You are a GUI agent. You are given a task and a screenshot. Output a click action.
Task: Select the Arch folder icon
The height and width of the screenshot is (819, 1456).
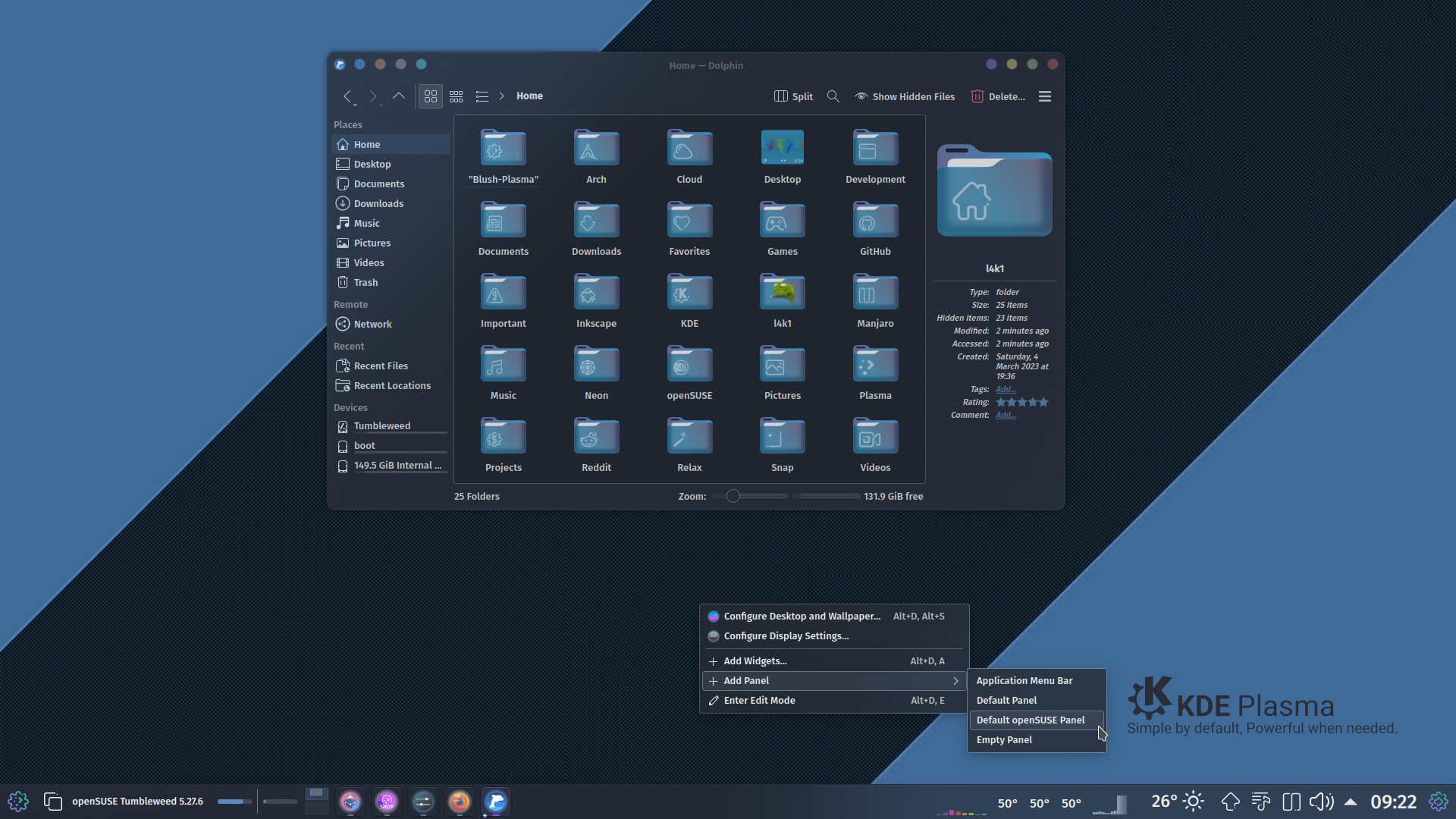coord(596,148)
